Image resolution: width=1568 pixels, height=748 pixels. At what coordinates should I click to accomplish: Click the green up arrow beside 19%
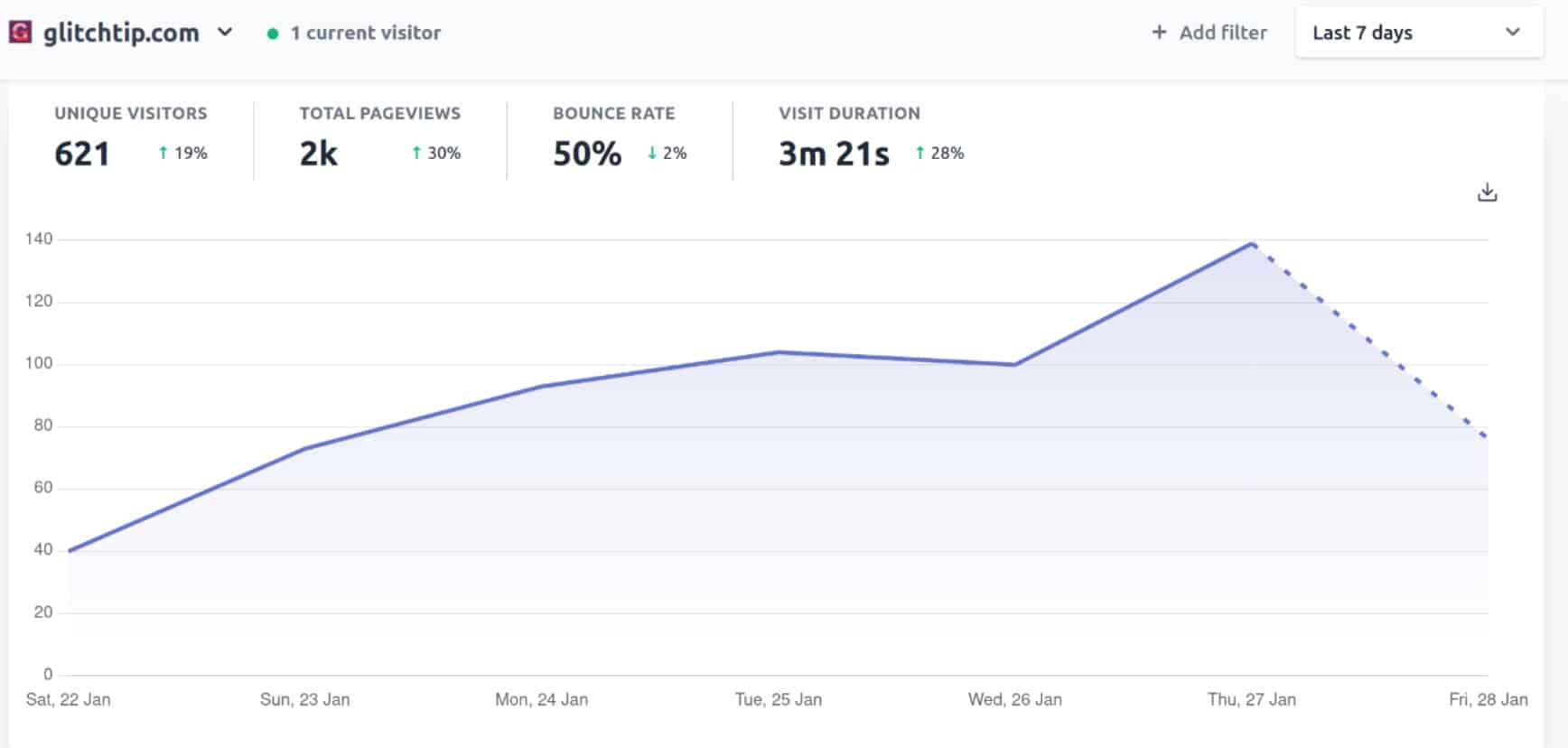pos(163,154)
